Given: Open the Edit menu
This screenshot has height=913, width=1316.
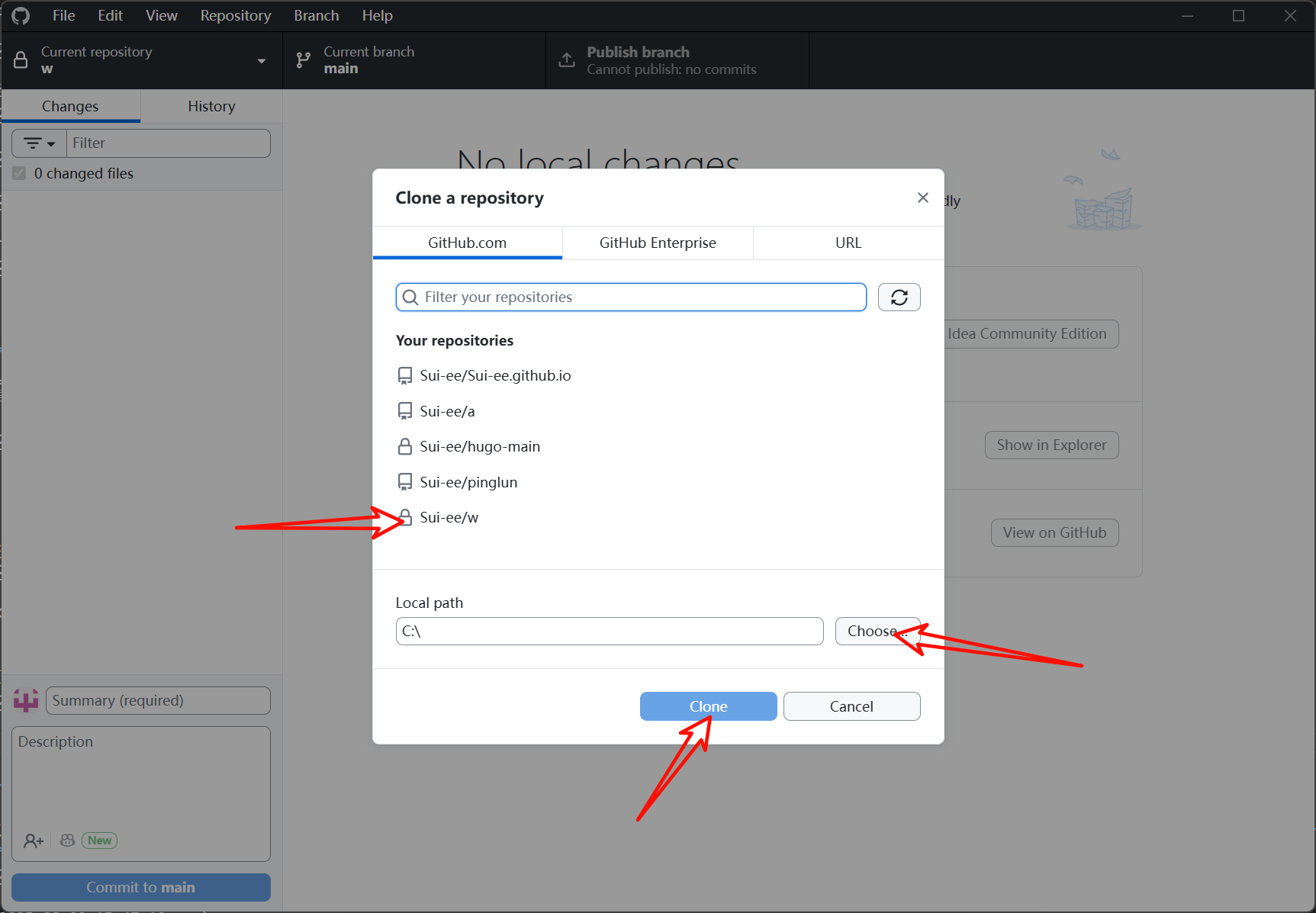Looking at the screenshot, I should pos(110,15).
